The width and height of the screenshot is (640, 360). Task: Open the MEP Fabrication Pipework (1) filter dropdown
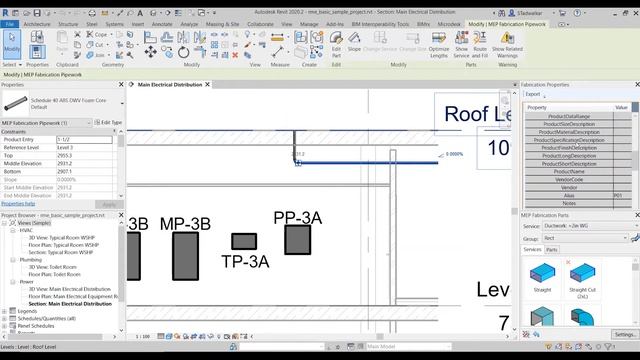pyautogui.click(x=47, y=123)
